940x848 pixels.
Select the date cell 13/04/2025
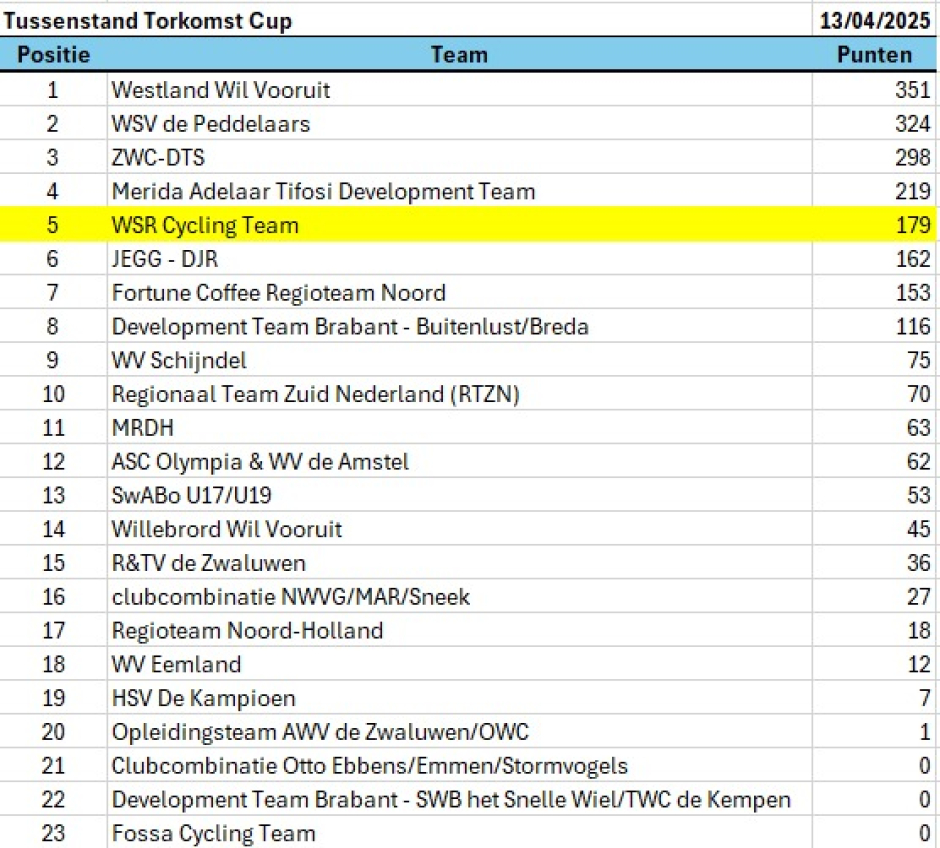(x=875, y=21)
